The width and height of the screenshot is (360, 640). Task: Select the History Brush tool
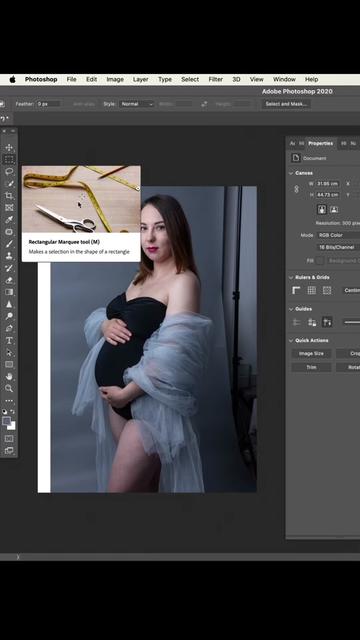(x=9, y=268)
